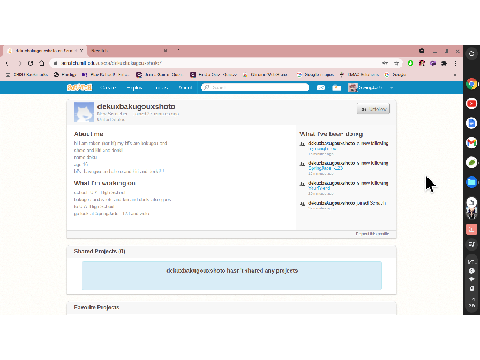Open the system status tray with wifi icon
Screen dimensions: 480x360
point(472,284)
